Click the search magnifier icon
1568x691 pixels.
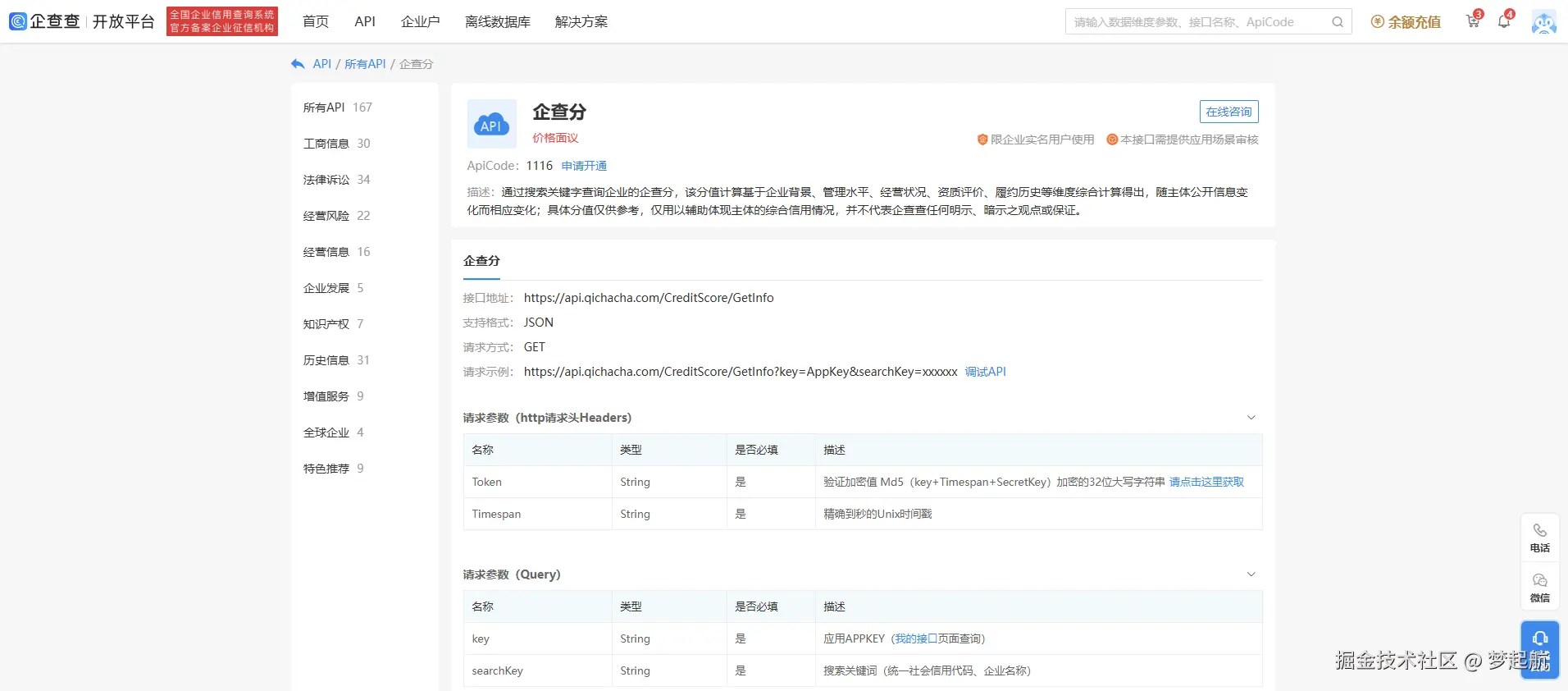1338,22
